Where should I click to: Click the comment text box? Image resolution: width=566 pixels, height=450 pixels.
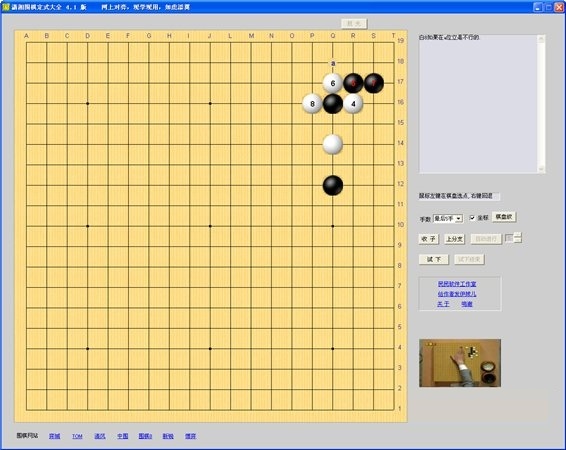(478, 104)
